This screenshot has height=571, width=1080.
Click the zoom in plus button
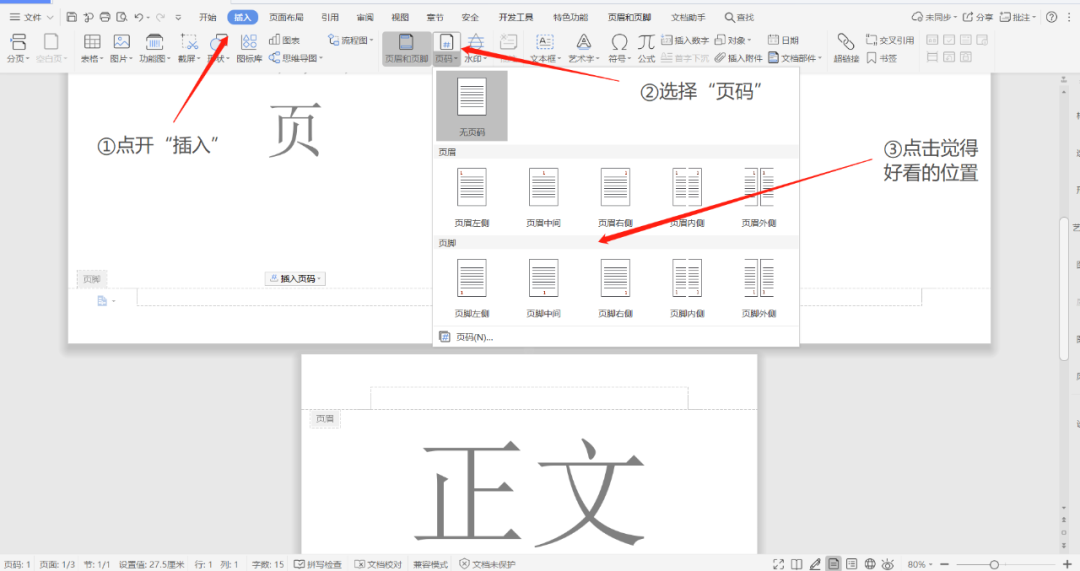tap(1067, 564)
